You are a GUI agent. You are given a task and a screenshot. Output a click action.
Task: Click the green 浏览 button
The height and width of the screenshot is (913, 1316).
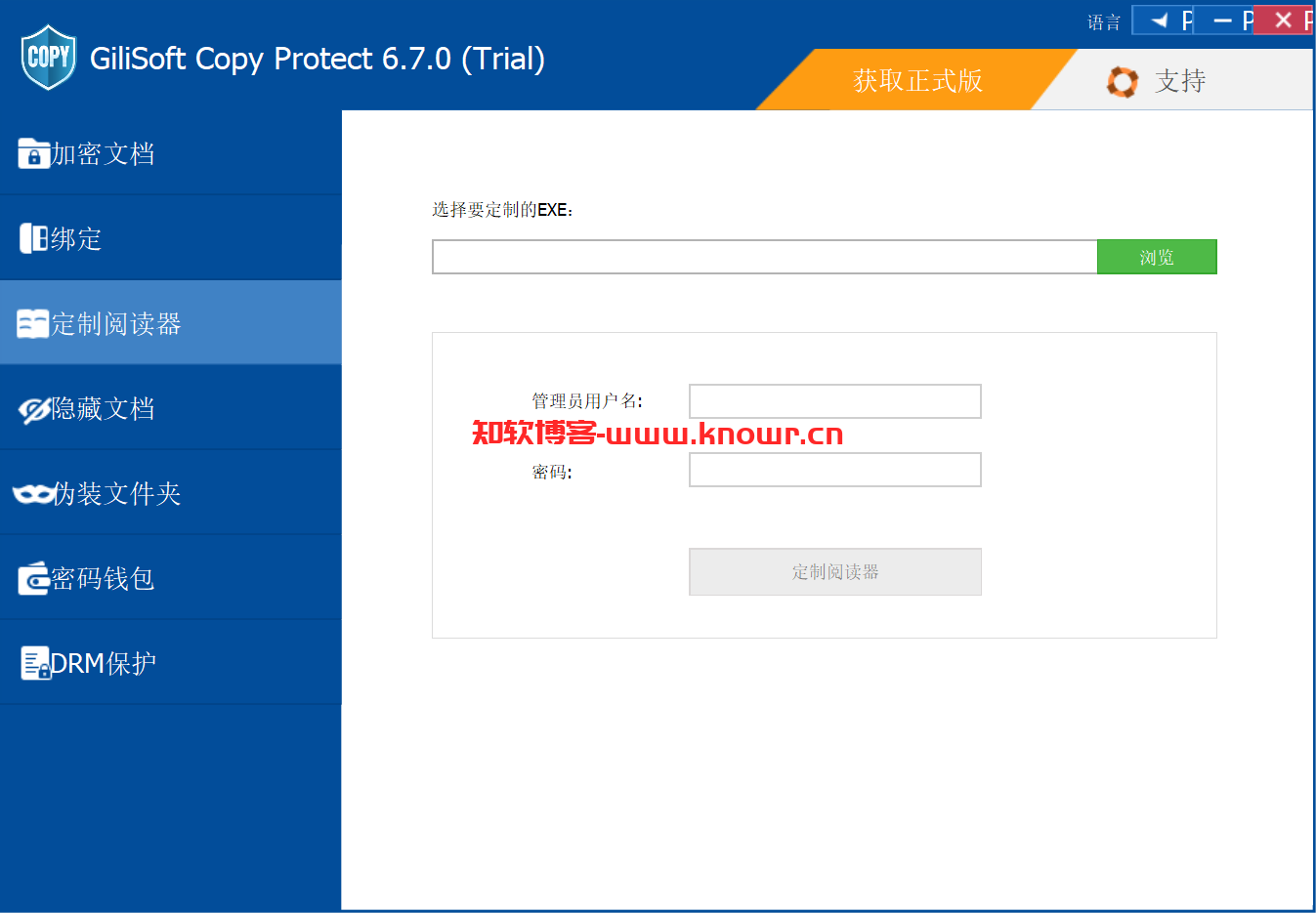point(1157,257)
